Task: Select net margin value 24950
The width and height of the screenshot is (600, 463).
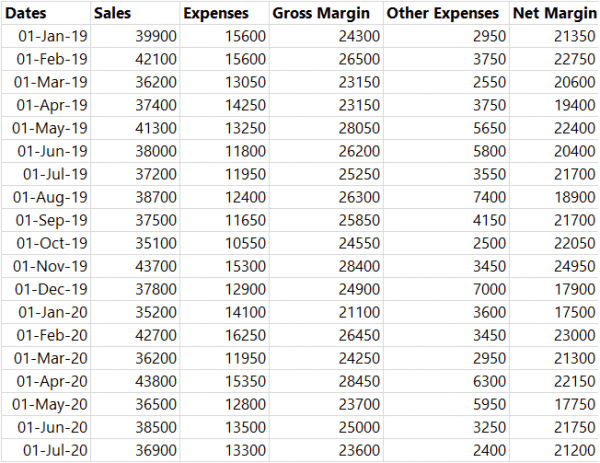Action: (554, 266)
